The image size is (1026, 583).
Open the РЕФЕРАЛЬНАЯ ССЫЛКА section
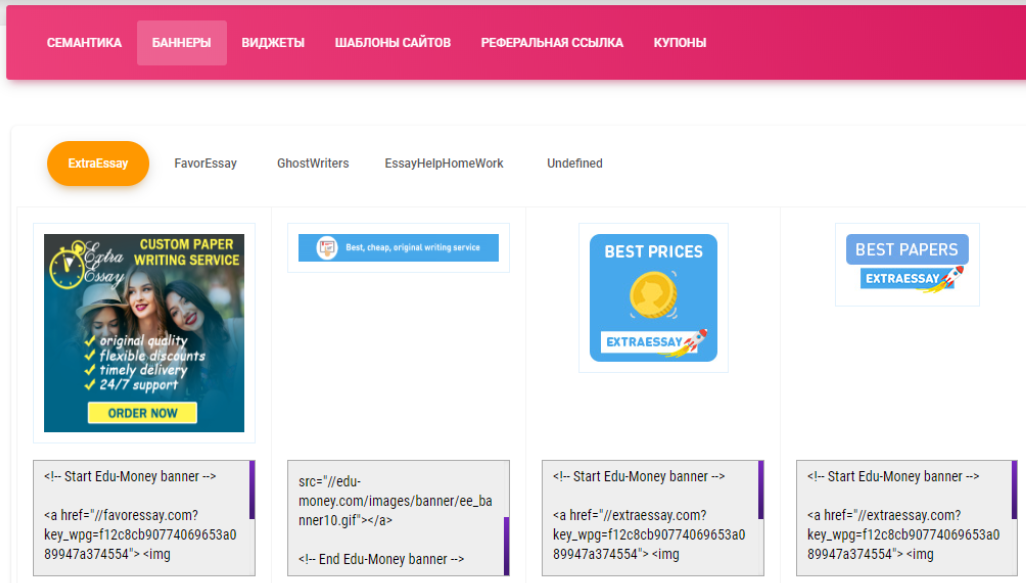552,43
